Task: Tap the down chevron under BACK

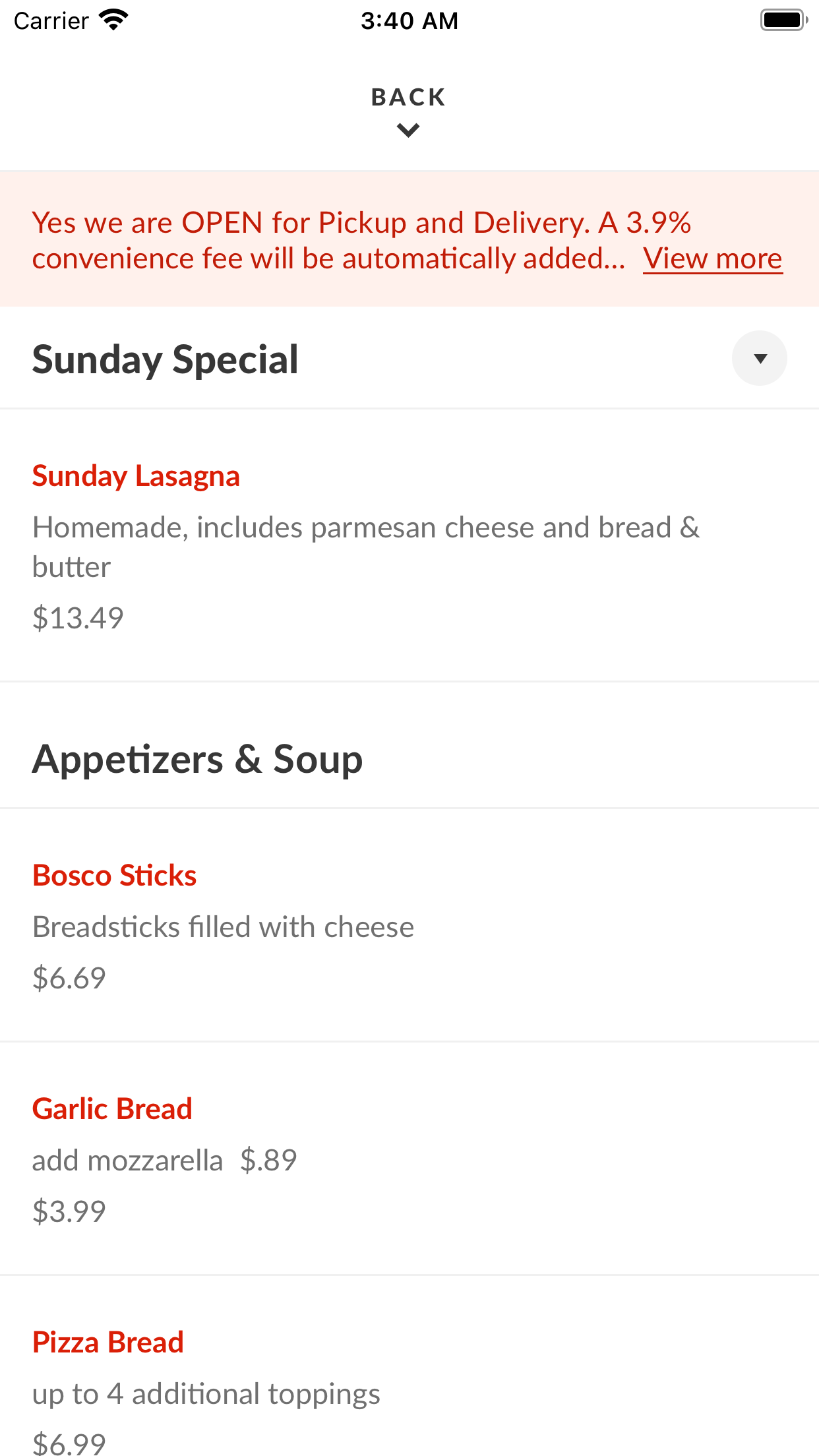Action: click(x=409, y=131)
